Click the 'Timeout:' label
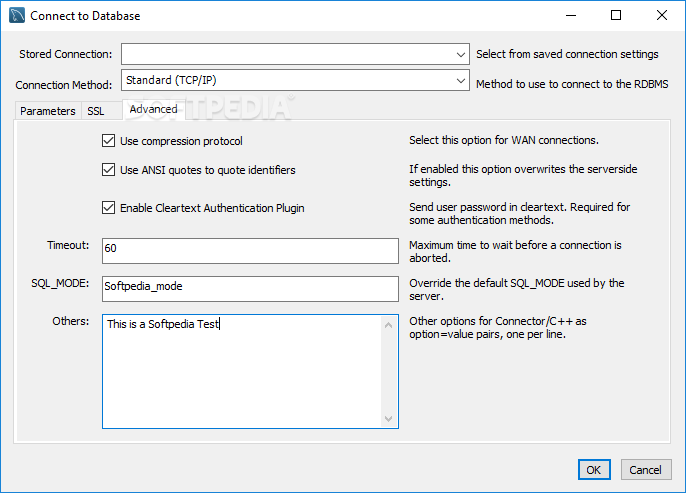 tap(68, 245)
